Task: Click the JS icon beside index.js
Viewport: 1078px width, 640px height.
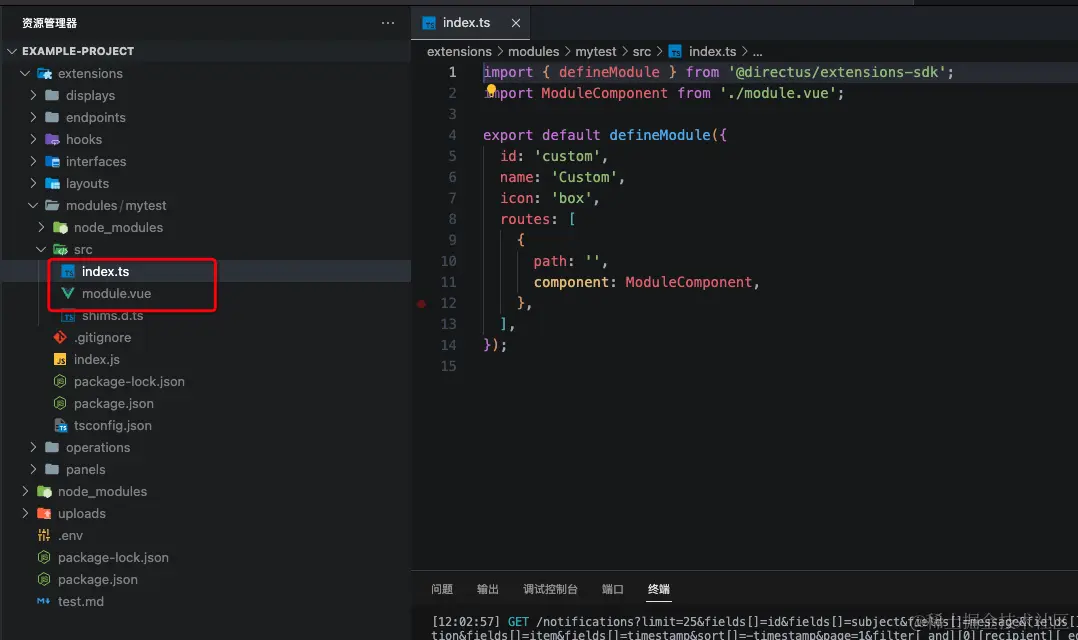Action: [x=60, y=360]
